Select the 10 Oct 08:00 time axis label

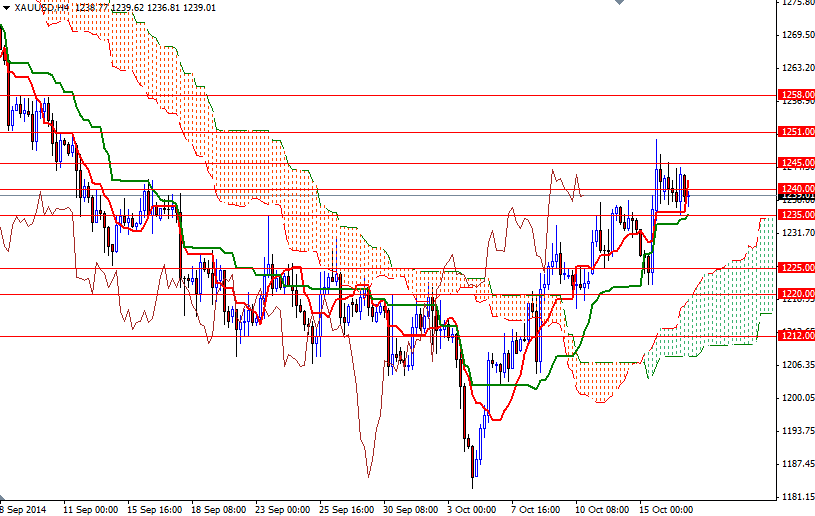603,509
